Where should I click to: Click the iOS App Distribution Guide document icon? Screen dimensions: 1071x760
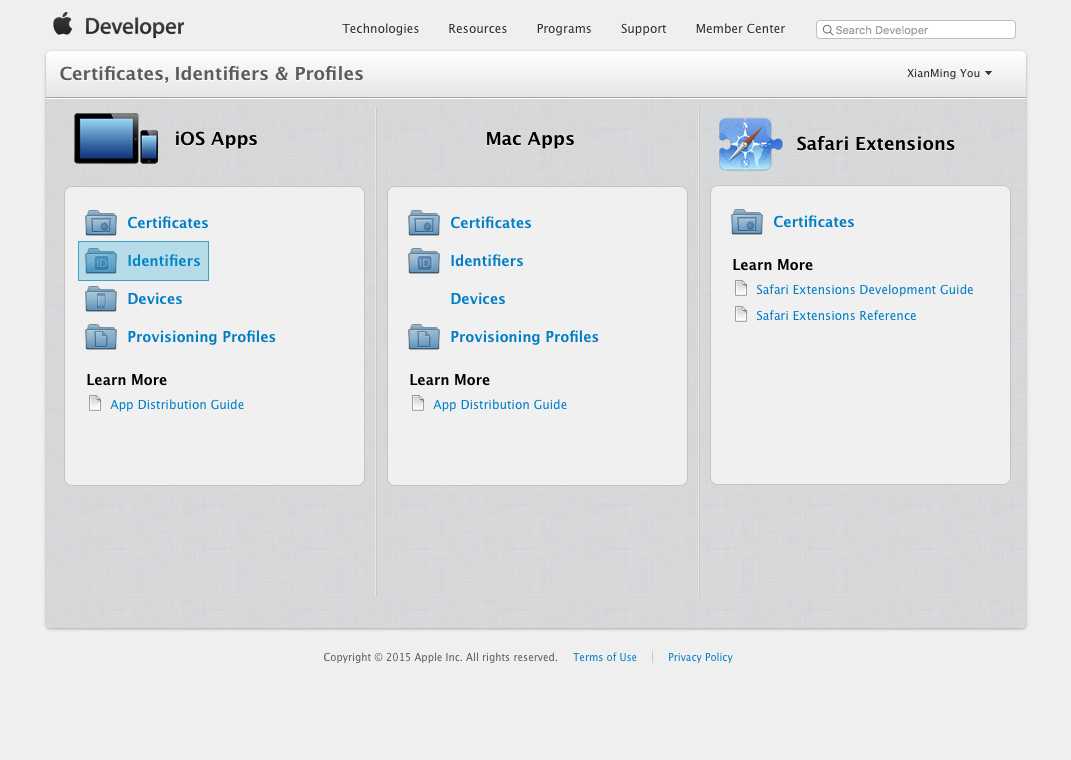click(x=95, y=404)
